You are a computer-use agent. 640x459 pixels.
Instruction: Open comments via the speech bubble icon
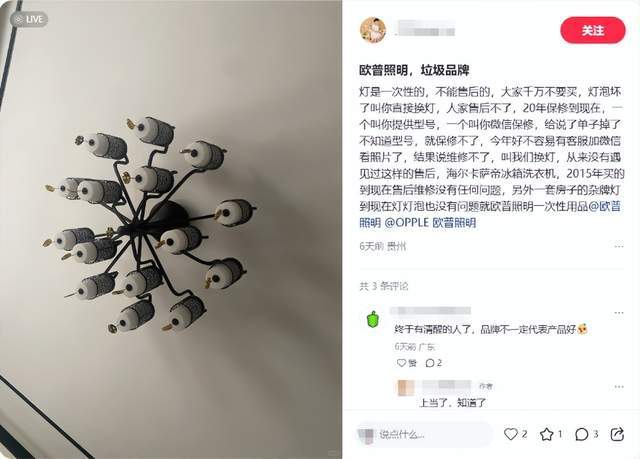(582, 435)
